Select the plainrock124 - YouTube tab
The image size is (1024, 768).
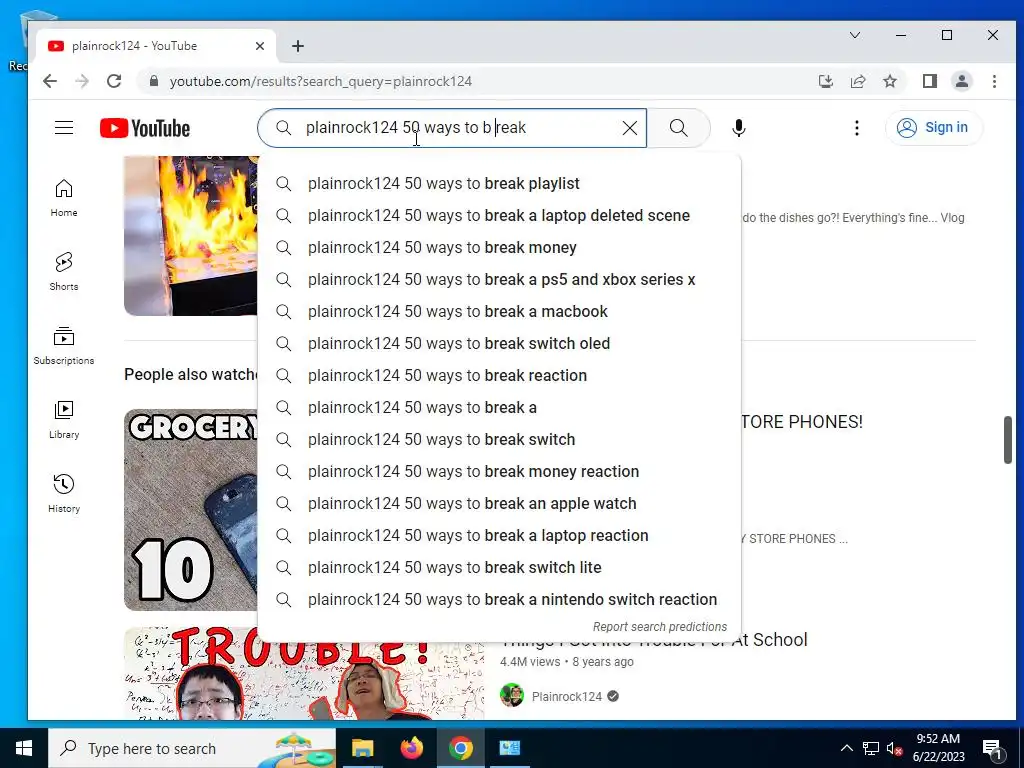[x=155, y=46]
